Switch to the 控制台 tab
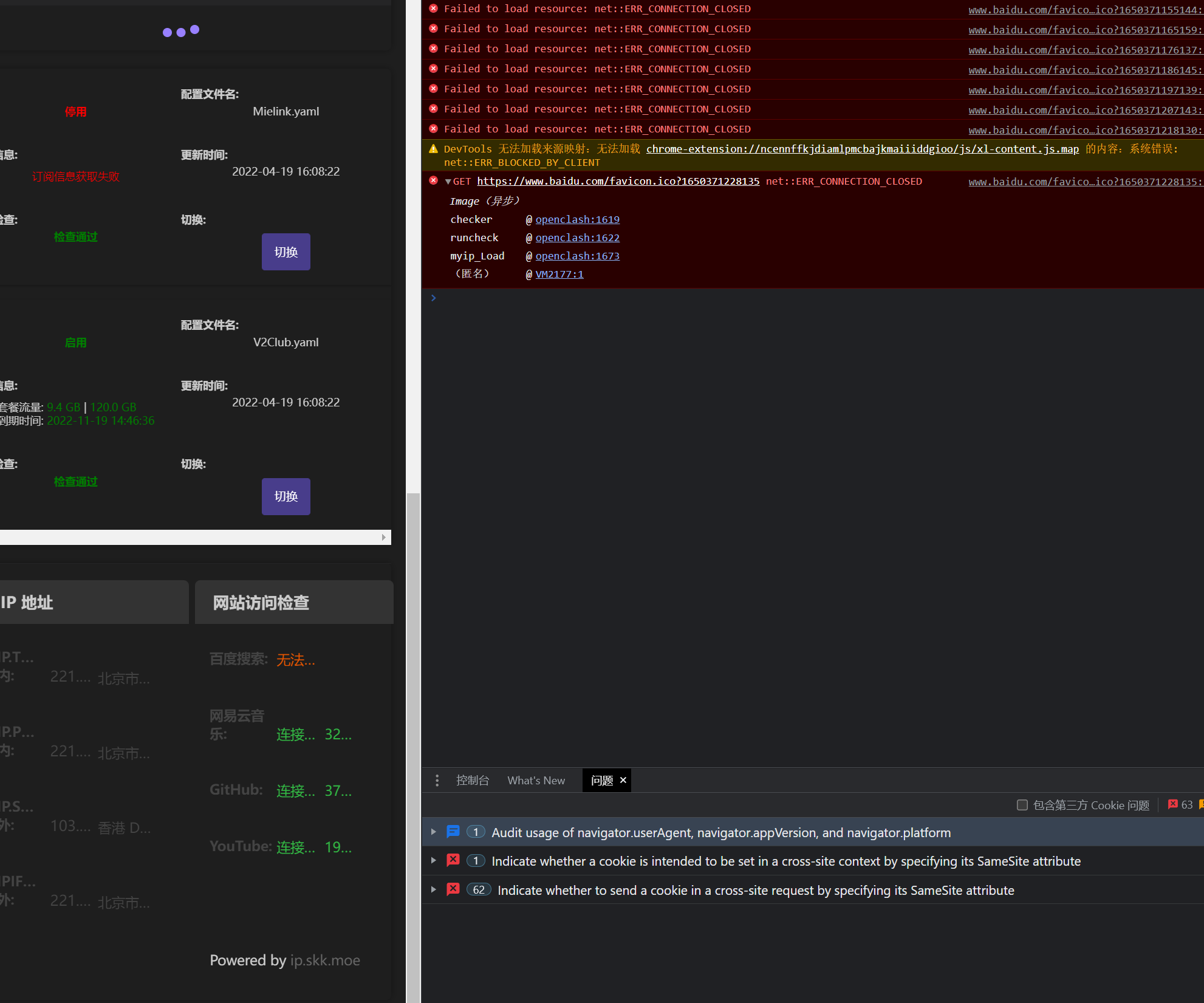The image size is (1204, 1003). pos(473,780)
